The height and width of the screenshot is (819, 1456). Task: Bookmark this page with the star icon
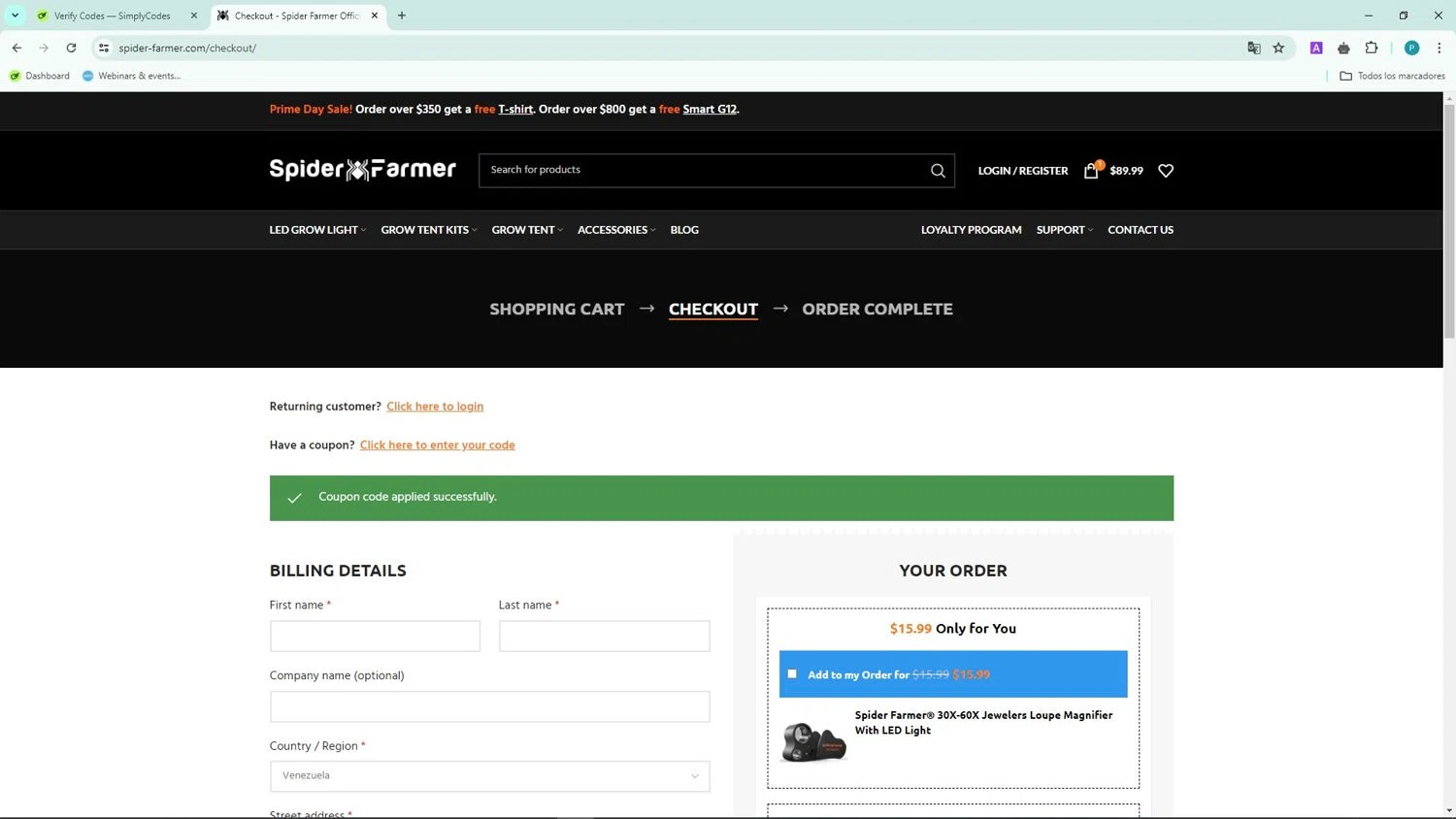point(1278,48)
